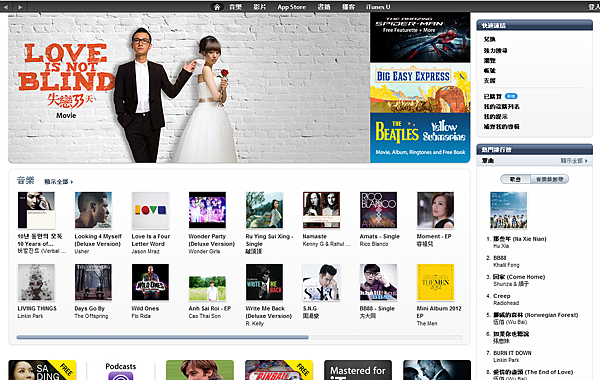Click the Wonder Girls artist link
600x380 pixels.
[x=204, y=251]
